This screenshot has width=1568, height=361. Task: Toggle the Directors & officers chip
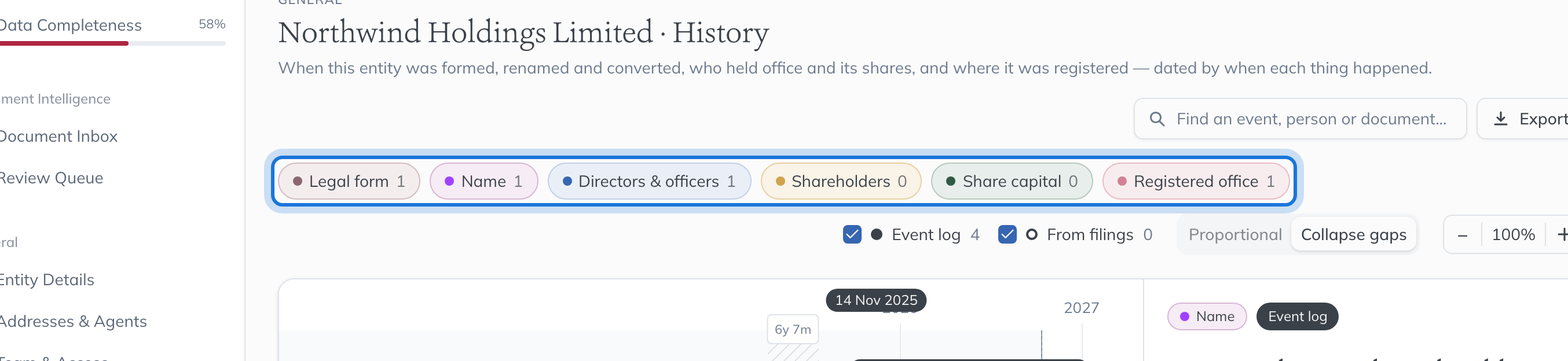pos(649,181)
